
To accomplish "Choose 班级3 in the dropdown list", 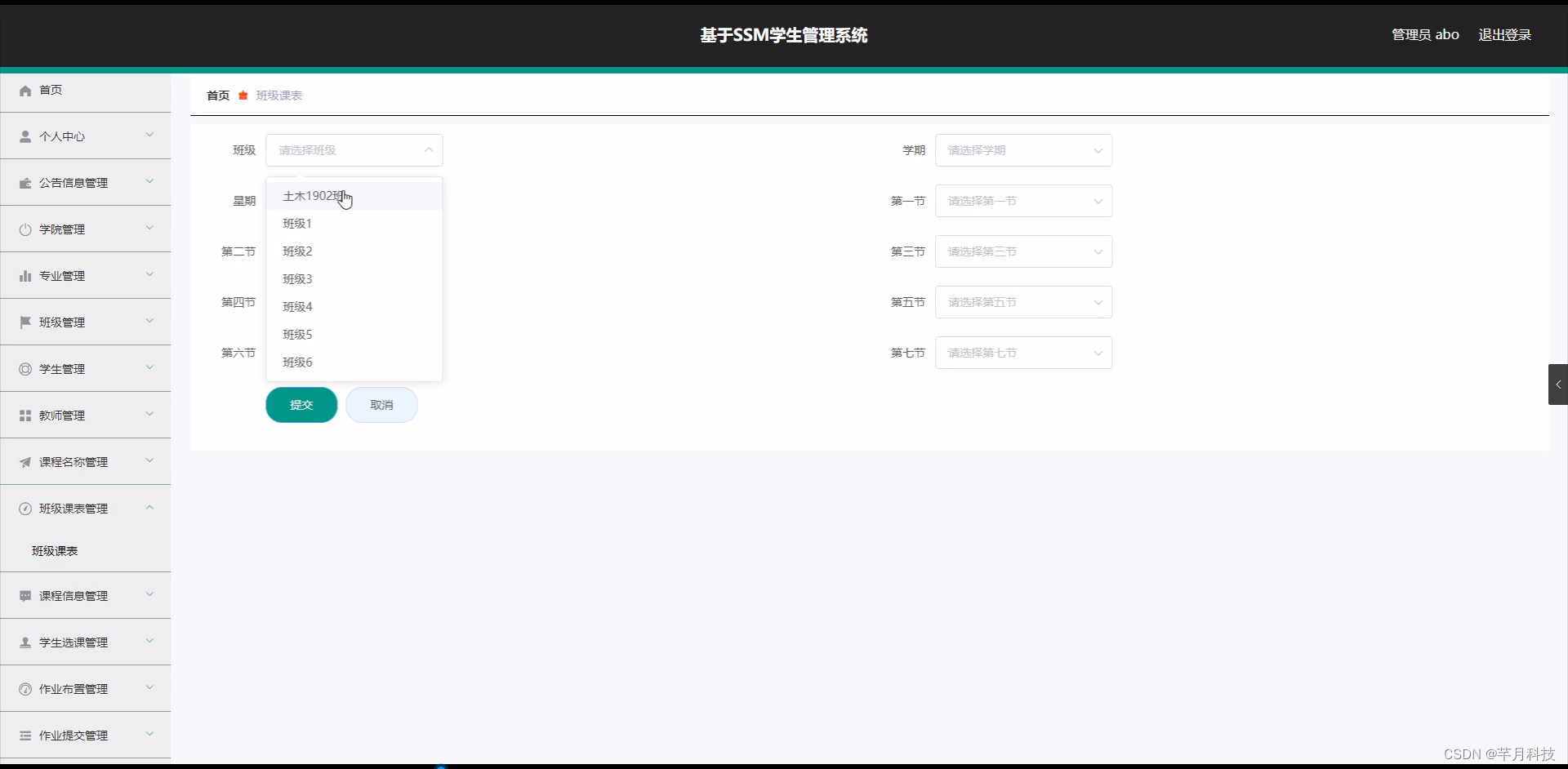I will (x=297, y=278).
